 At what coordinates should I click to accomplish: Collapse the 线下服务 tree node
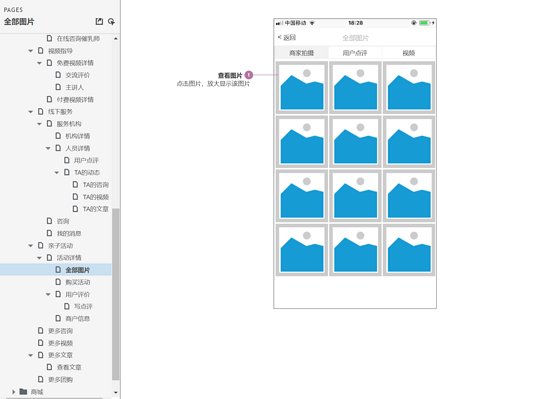coord(31,111)
